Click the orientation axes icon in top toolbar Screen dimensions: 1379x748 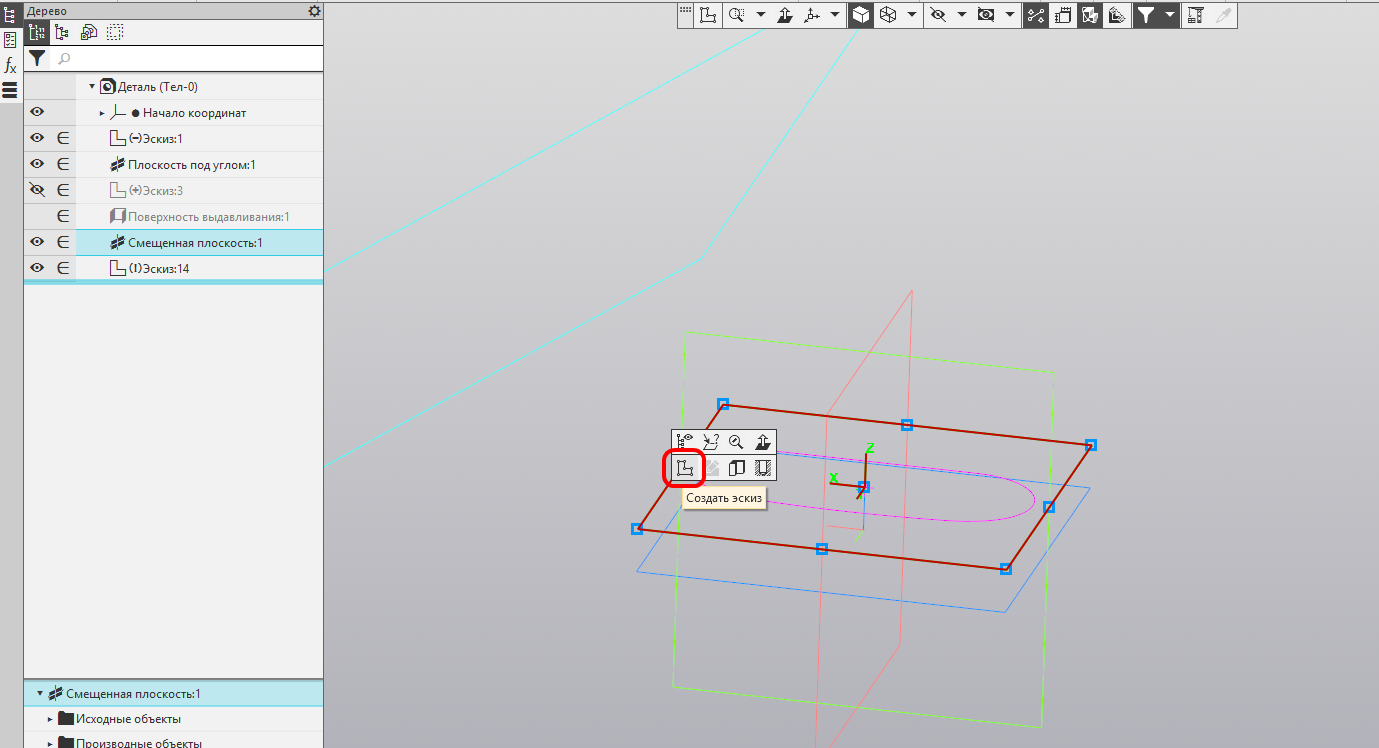click(x=812, y=15)
